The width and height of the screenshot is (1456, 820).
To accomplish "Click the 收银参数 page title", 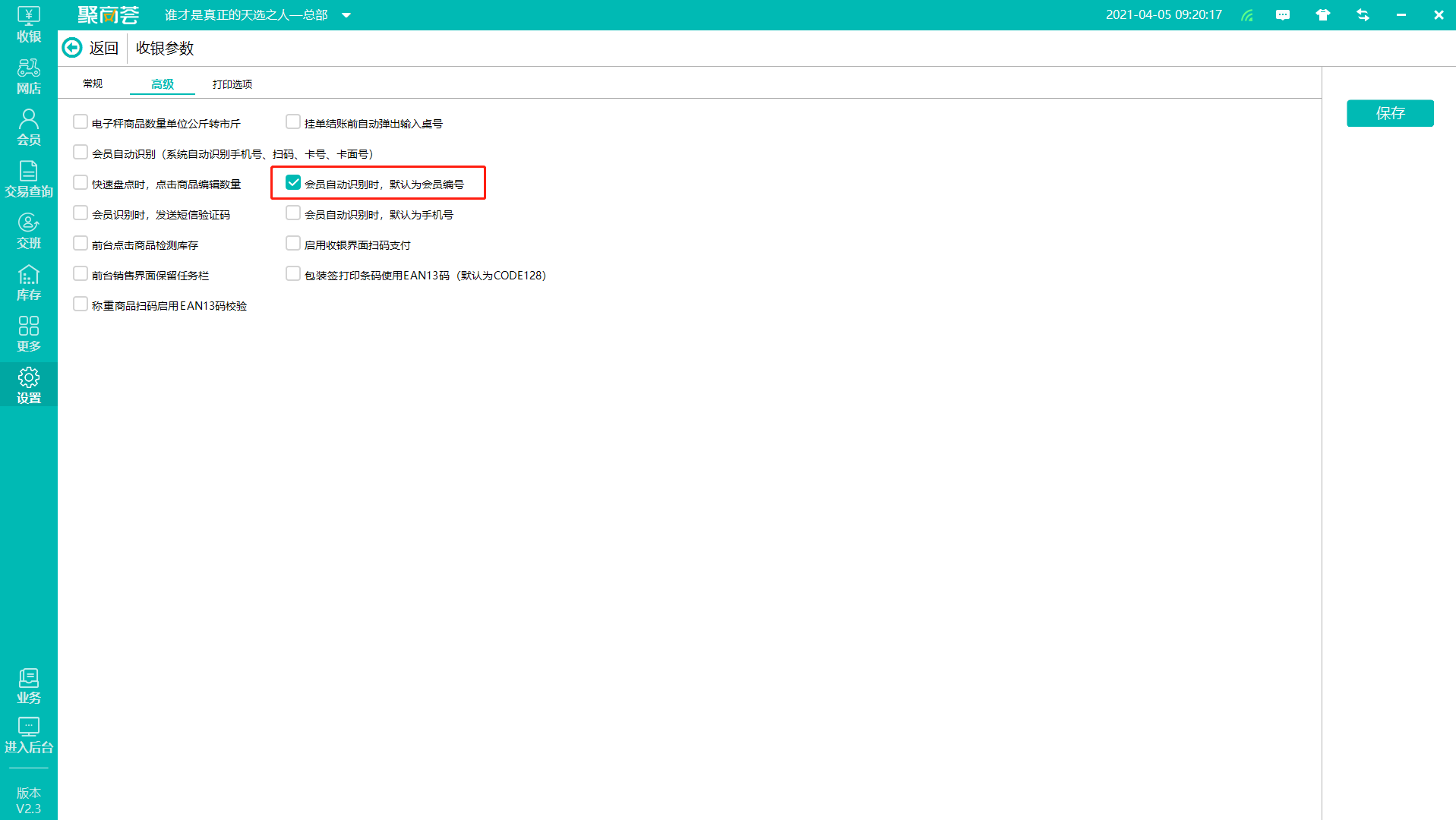I will (165, 48).
